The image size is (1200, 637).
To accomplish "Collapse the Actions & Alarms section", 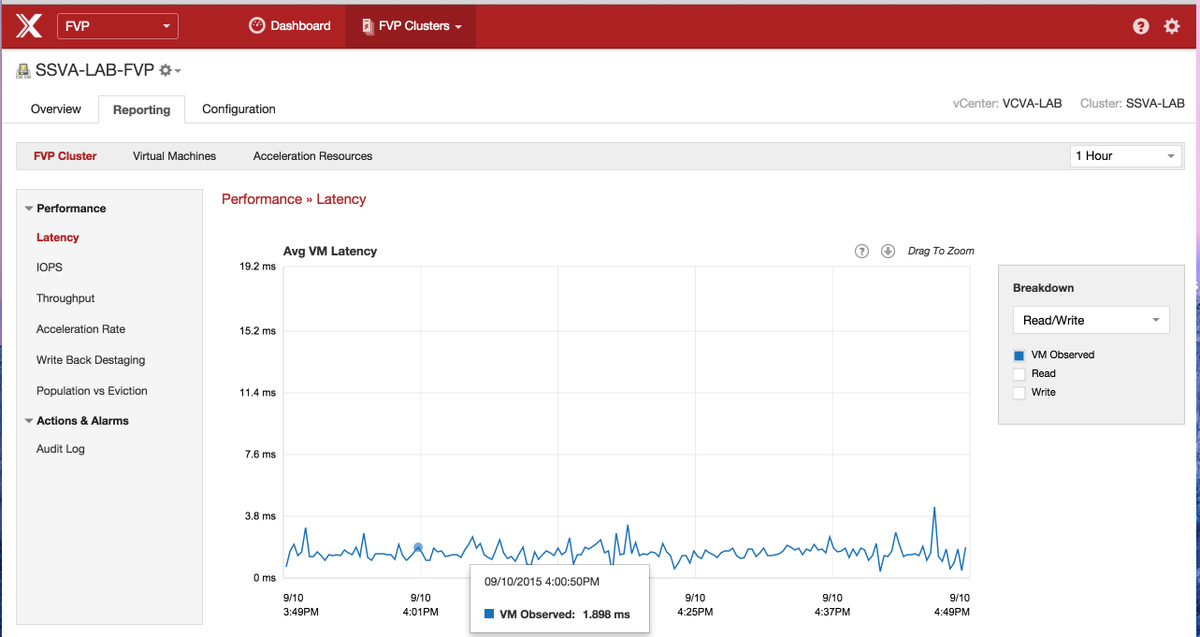I will tap(29, 421).
